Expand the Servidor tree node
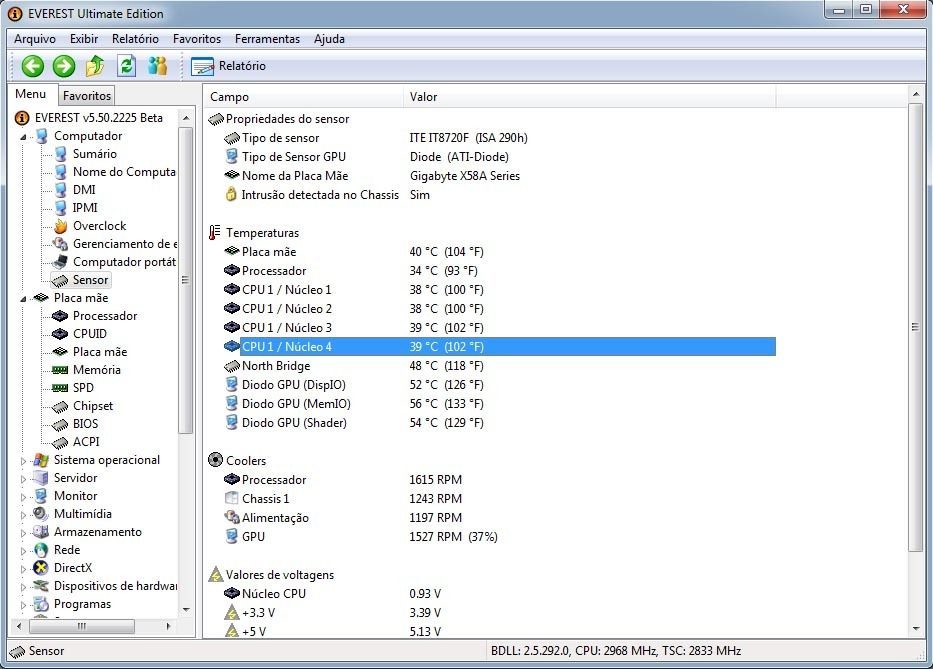 click(23, 479)
